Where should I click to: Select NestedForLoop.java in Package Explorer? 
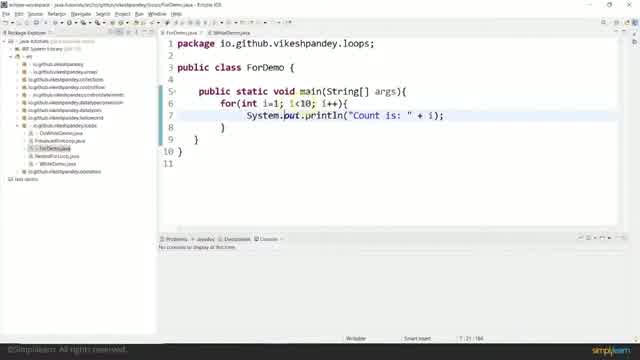click(x=57, y=156)
